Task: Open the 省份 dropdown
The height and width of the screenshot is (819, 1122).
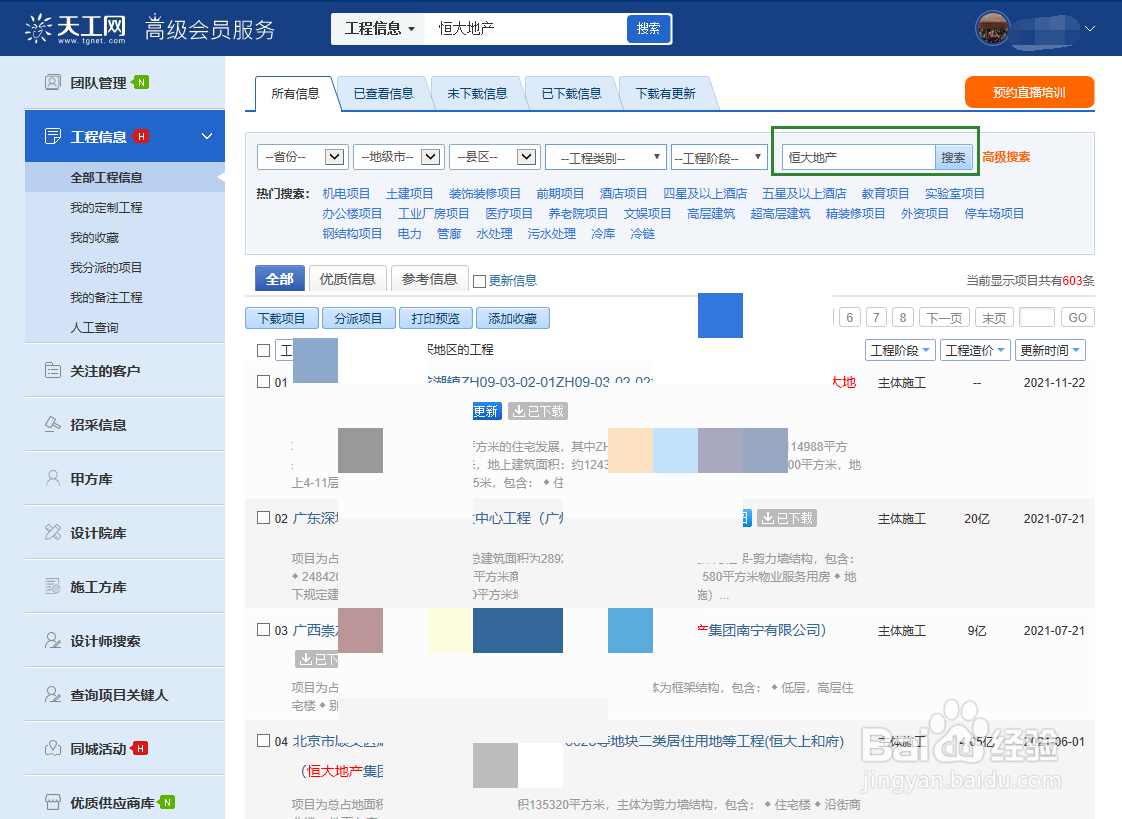Action: 302,157
